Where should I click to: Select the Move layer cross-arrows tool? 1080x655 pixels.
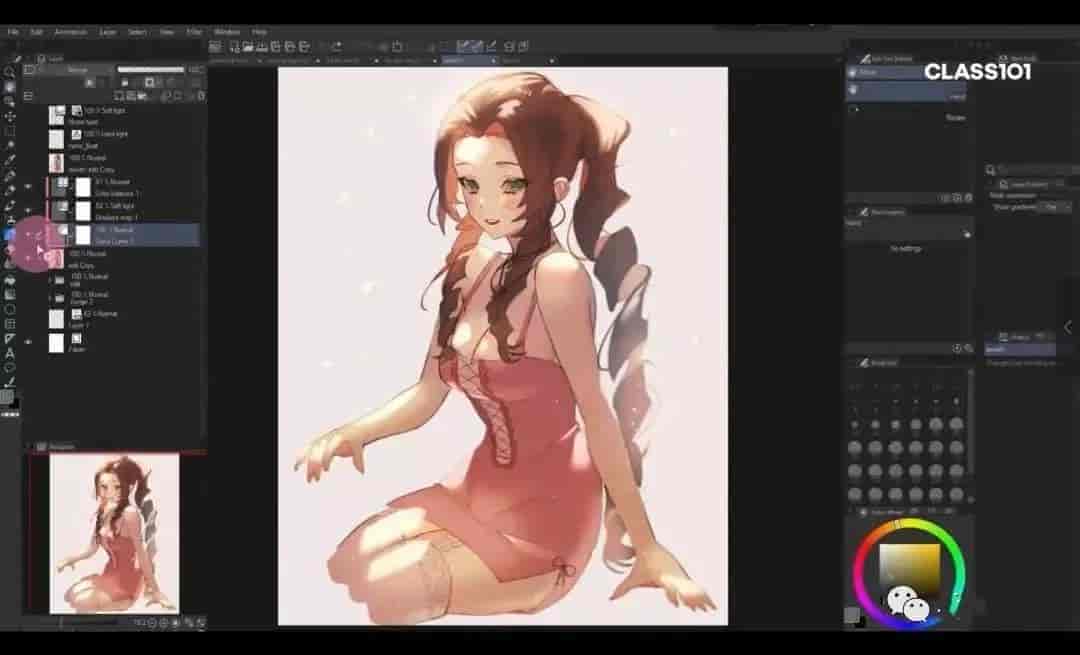(x=10, y=116)
